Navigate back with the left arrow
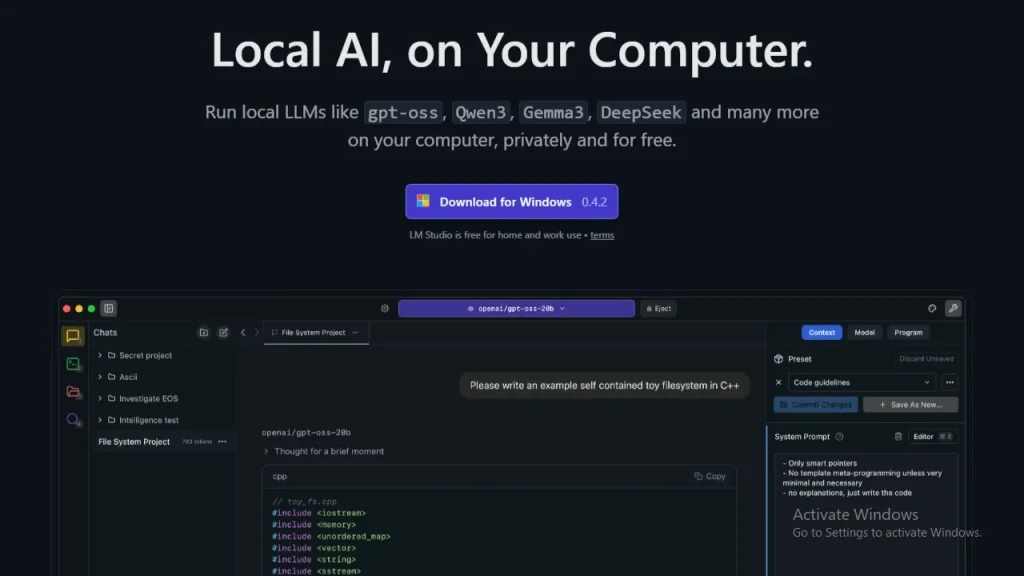 coord(243,332)
